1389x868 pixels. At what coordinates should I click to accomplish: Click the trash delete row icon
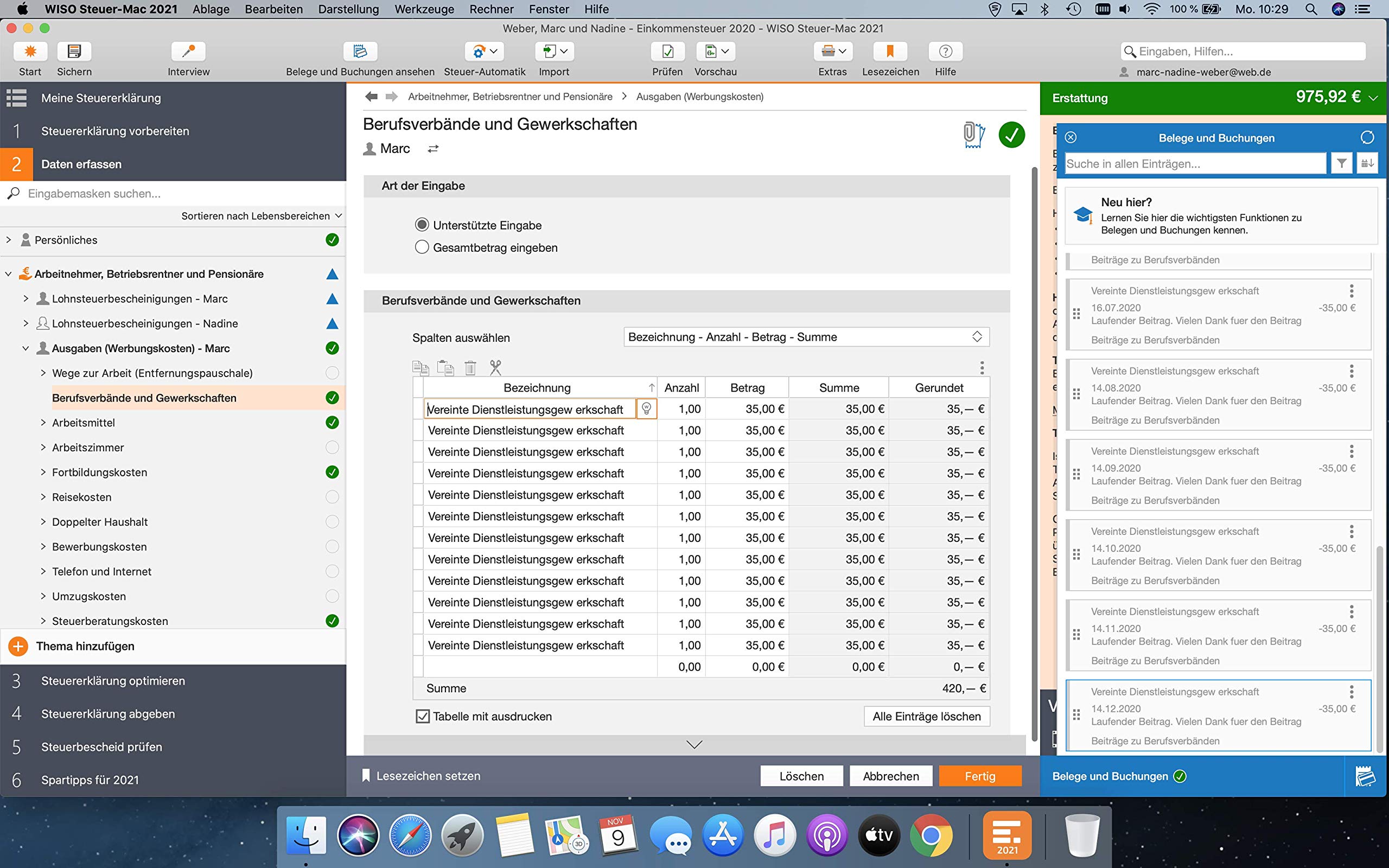(x=470, y=367)
